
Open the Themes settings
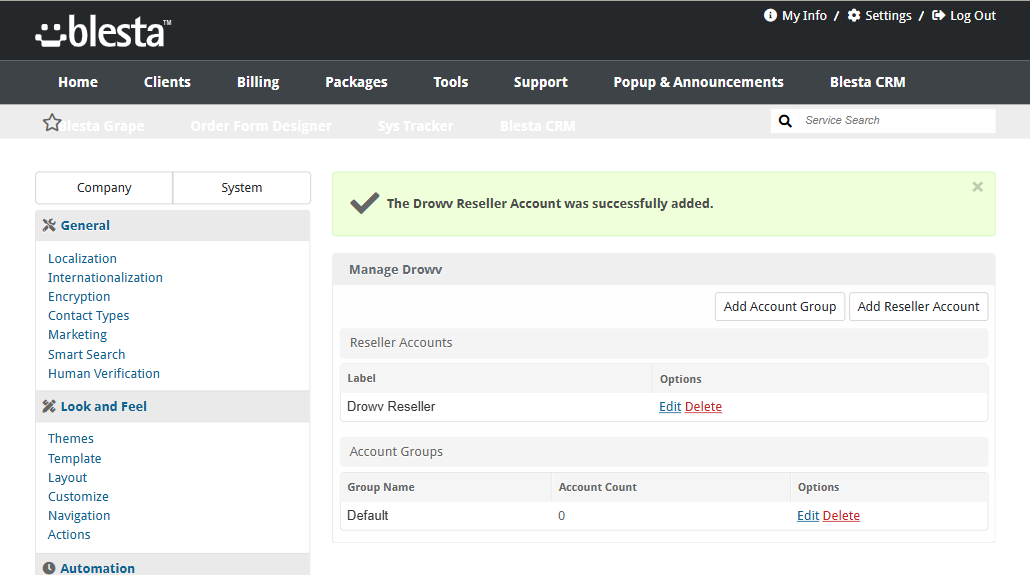click(x=71, y=438)
